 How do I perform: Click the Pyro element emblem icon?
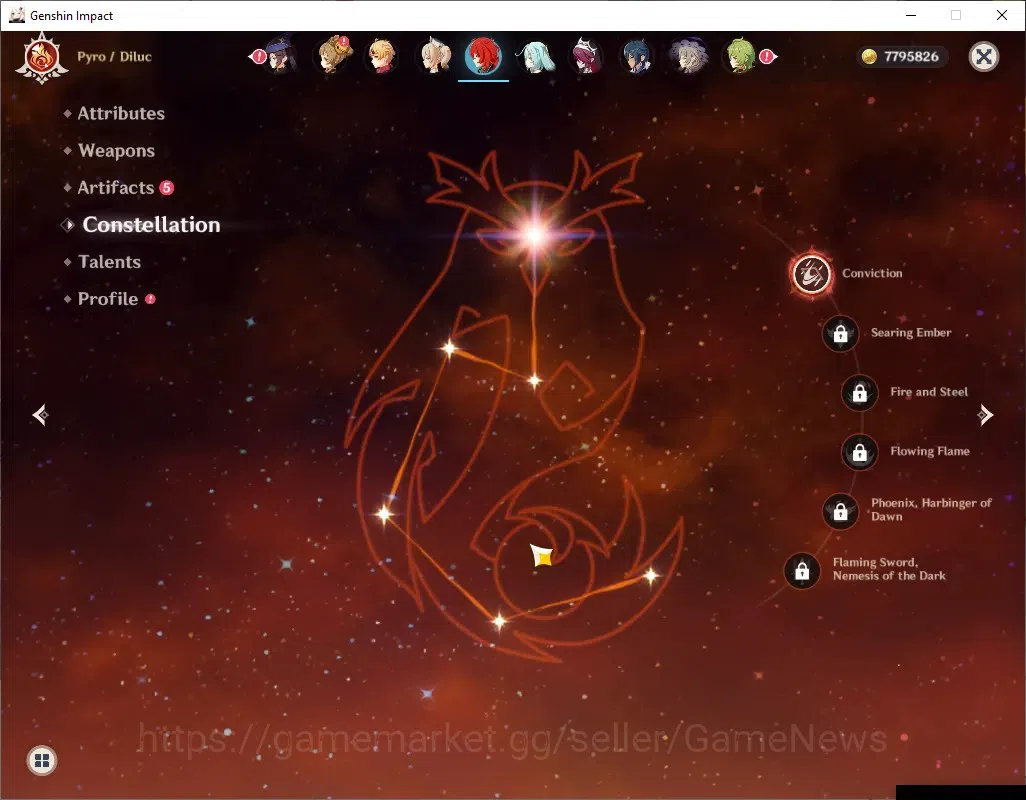pos(42,58)
